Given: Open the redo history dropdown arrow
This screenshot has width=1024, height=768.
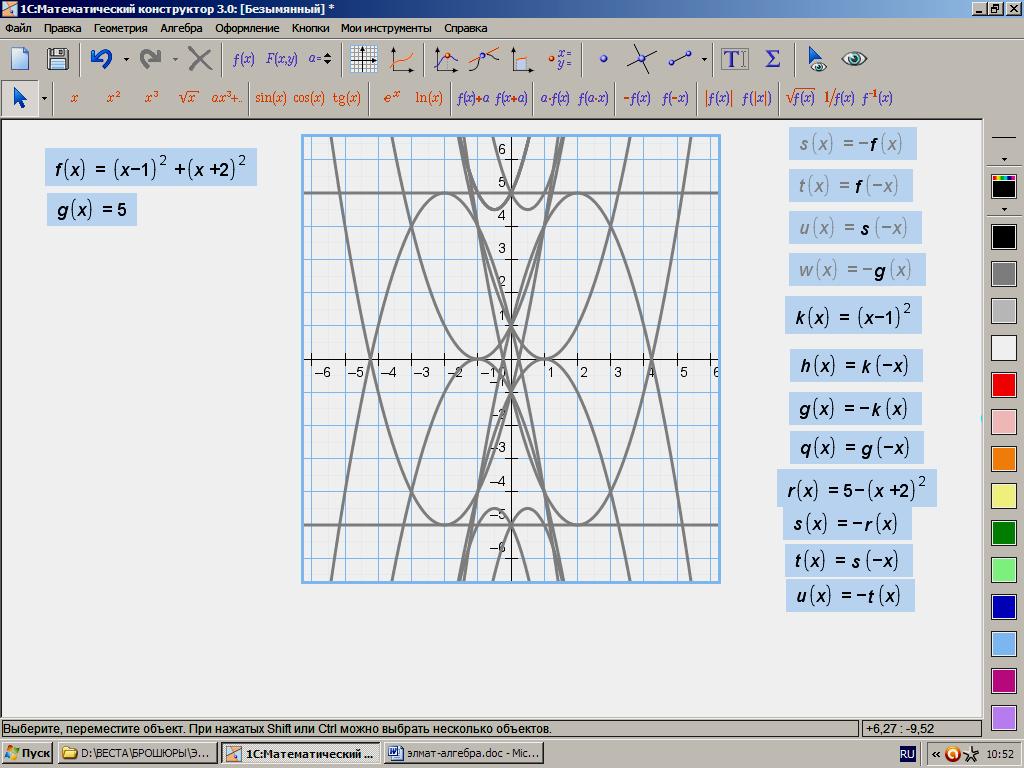Looking at the screenshot, I should tap(175, 59).
